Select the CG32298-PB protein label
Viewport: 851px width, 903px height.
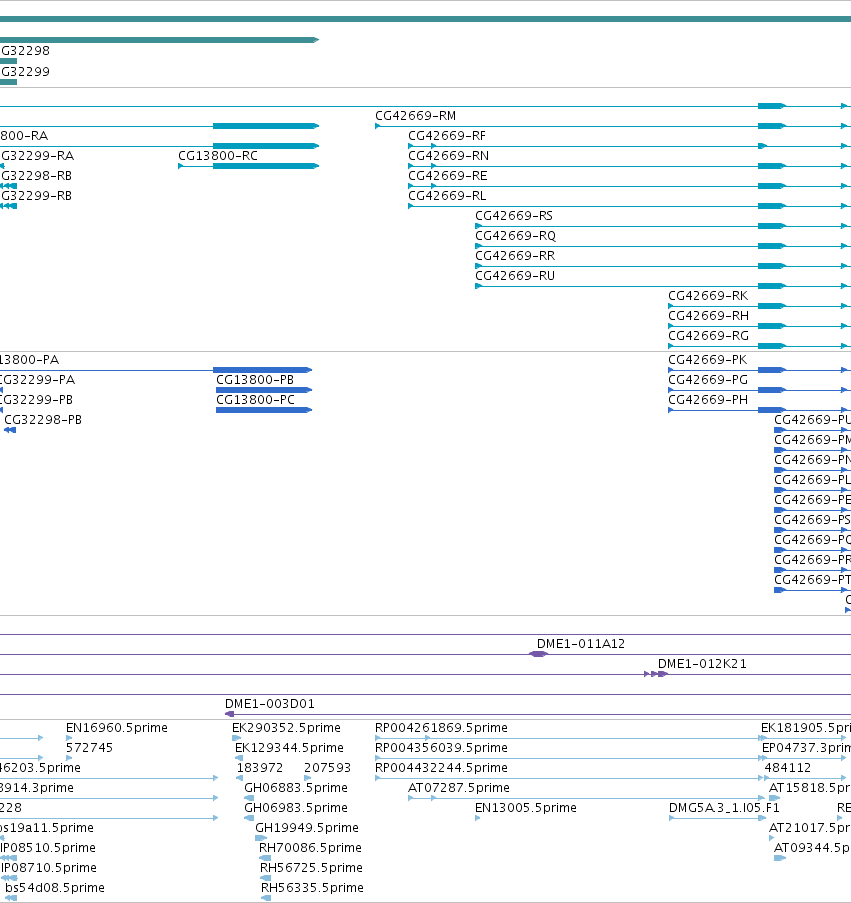pos(43,420)
